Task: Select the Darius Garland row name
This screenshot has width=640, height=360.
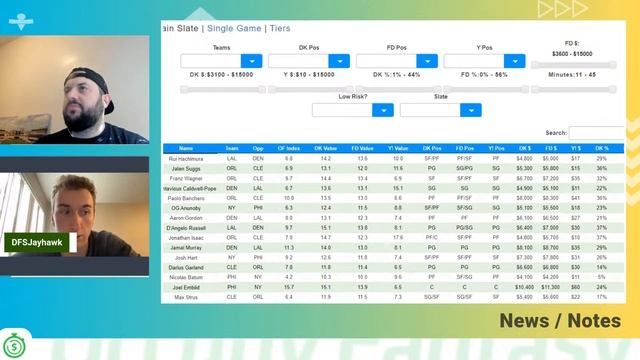Action: (x=186, y=268)
